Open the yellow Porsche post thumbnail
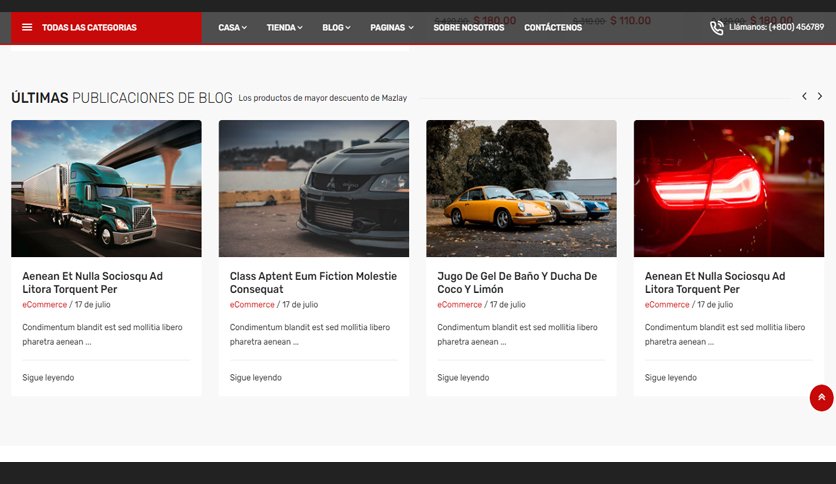The height and width of the screenshot is (484, 836). pyautogui.click(x=521, y=188)
